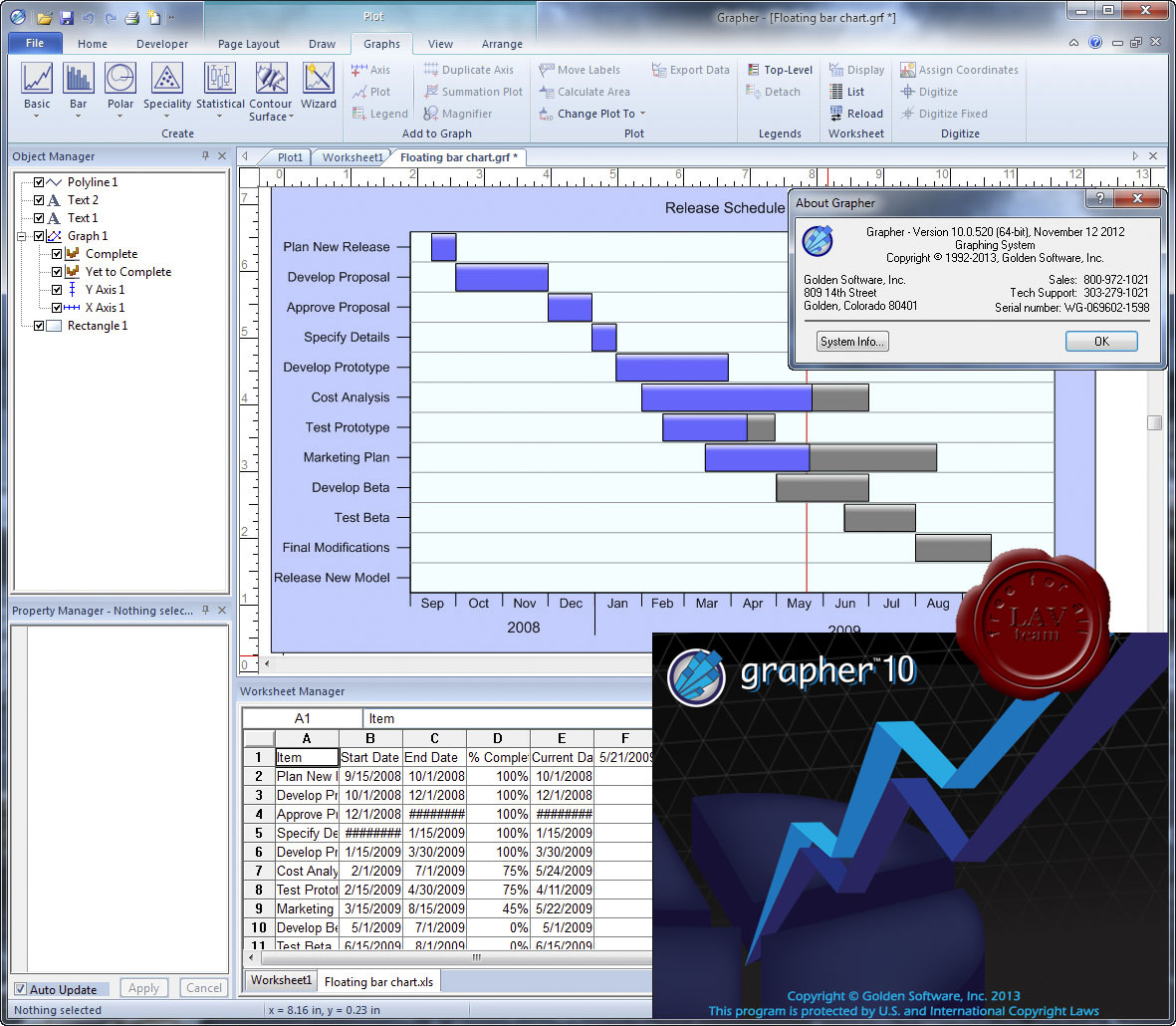
Task: Click Add Plot to graph
Action: click(371, 92)
